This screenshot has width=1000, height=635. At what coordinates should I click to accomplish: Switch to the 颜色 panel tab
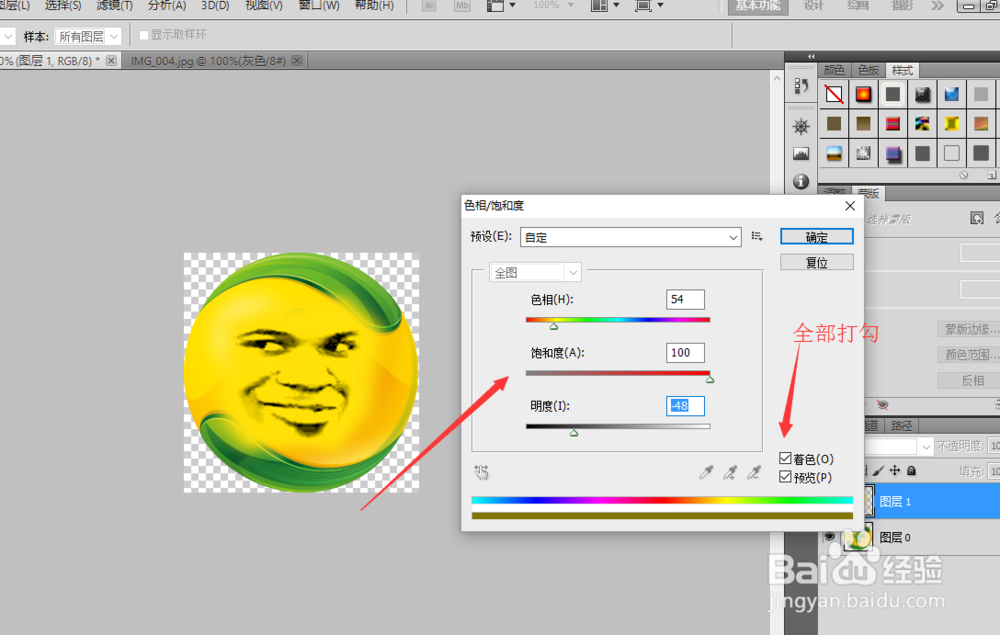834,70
